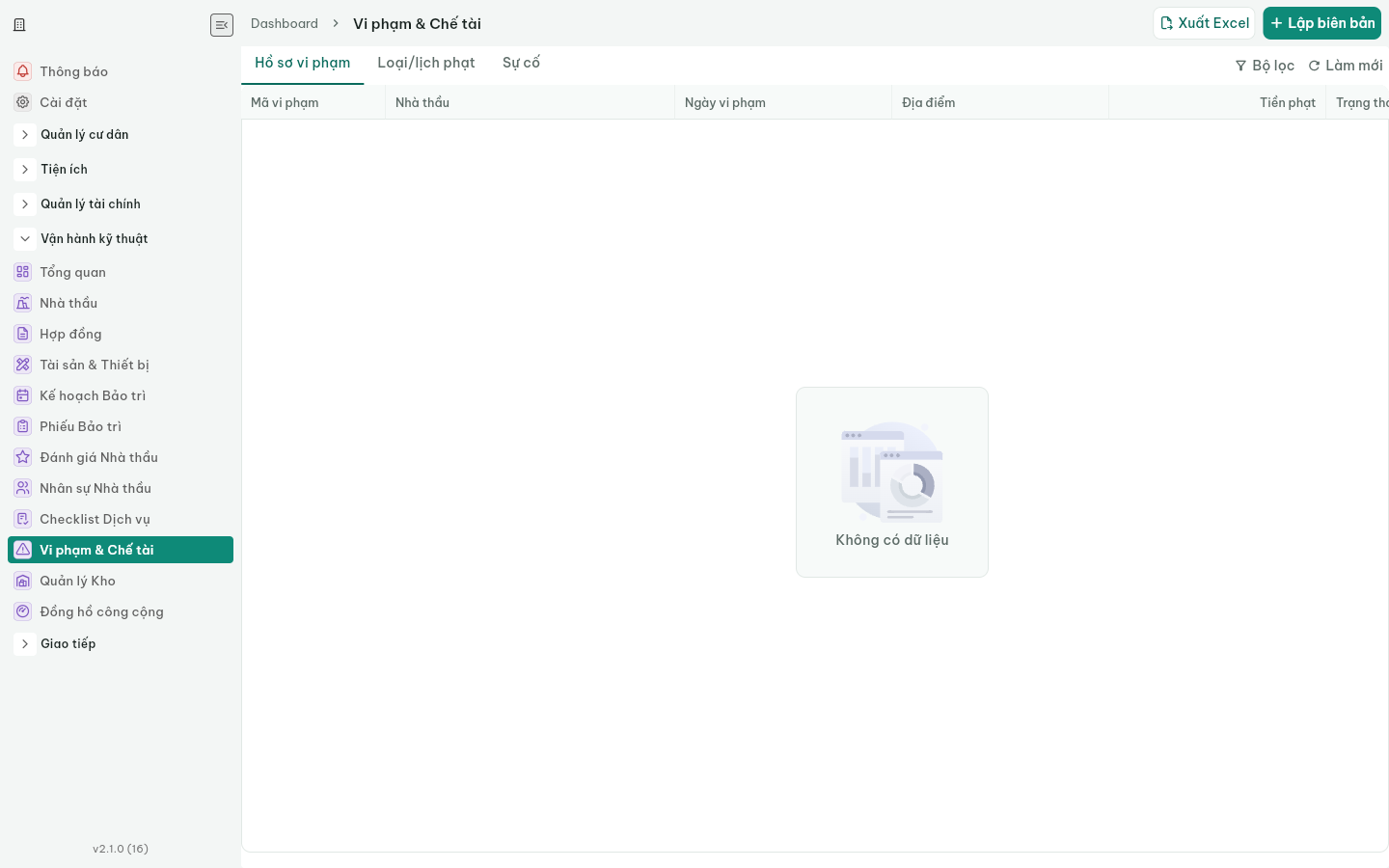This screenshot has height=868, width=1389.
Task: Expand the Quản lý cư dân section
Action: click(x=25, y=135)
